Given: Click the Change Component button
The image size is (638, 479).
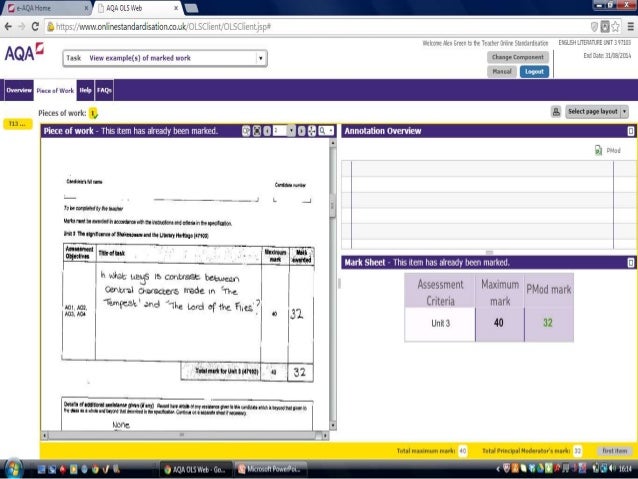Looking at the screenshot, I should [x=518, y=57].
